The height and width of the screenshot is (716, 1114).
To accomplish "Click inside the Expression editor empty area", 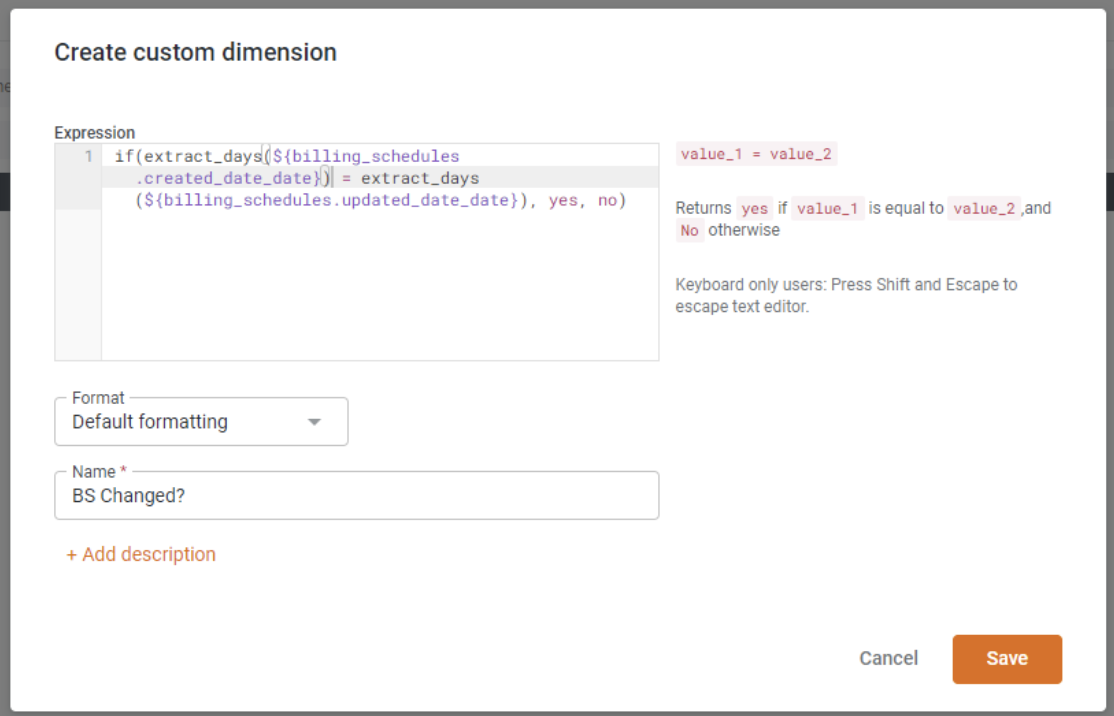I will coord(379,284).
